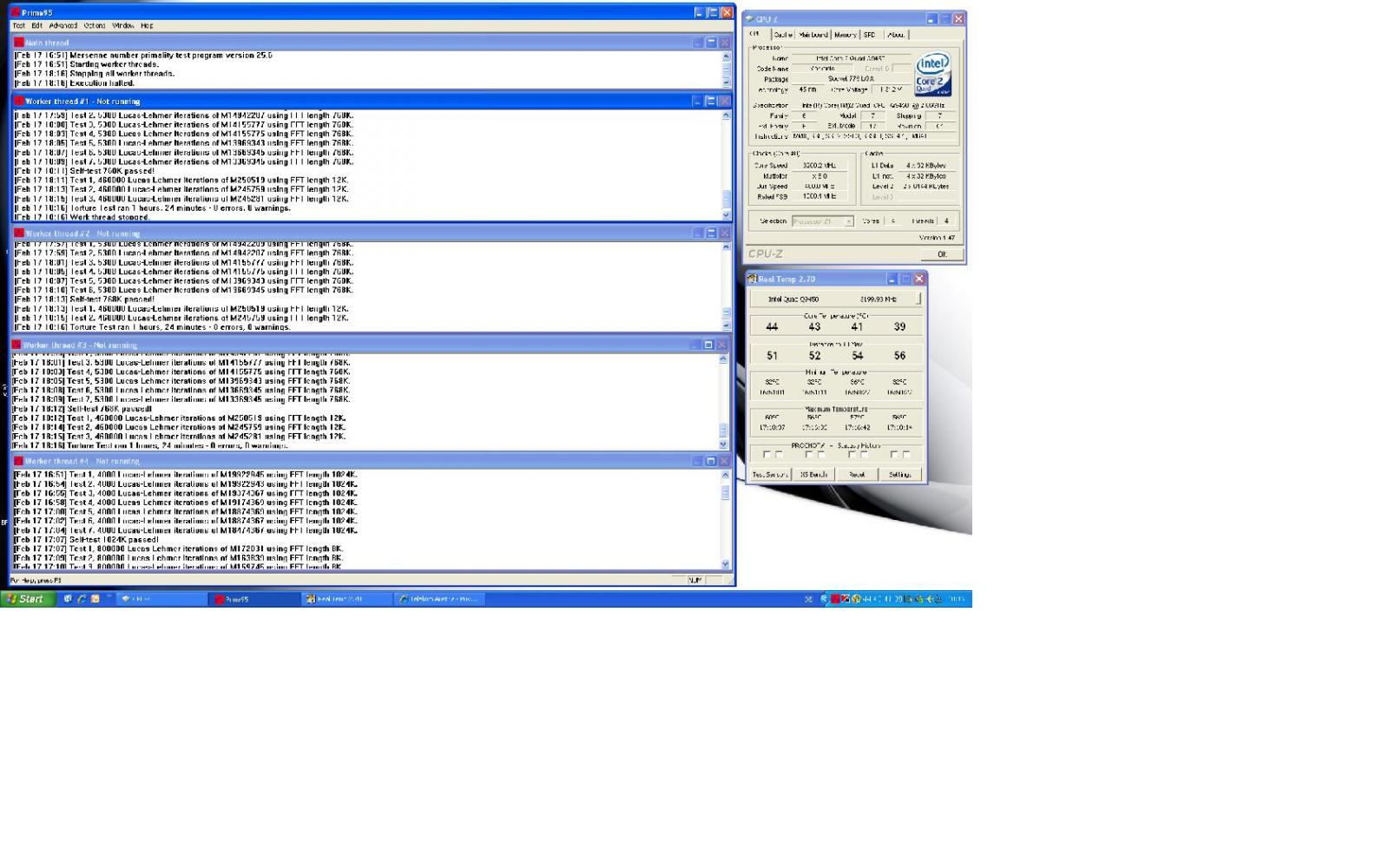This screenshot has width=1389, height=868.
Task: Open Settings in Real Temp
Action: coord(900,475)
